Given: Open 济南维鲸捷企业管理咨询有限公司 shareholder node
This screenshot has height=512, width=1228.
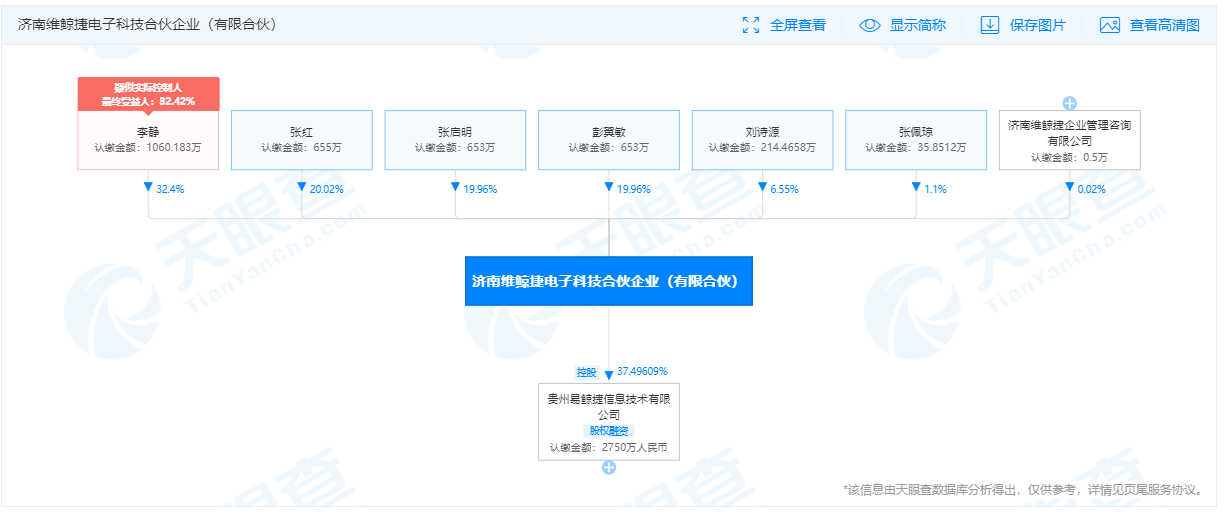Looking at the screenshot, I should click(1069, 139).
